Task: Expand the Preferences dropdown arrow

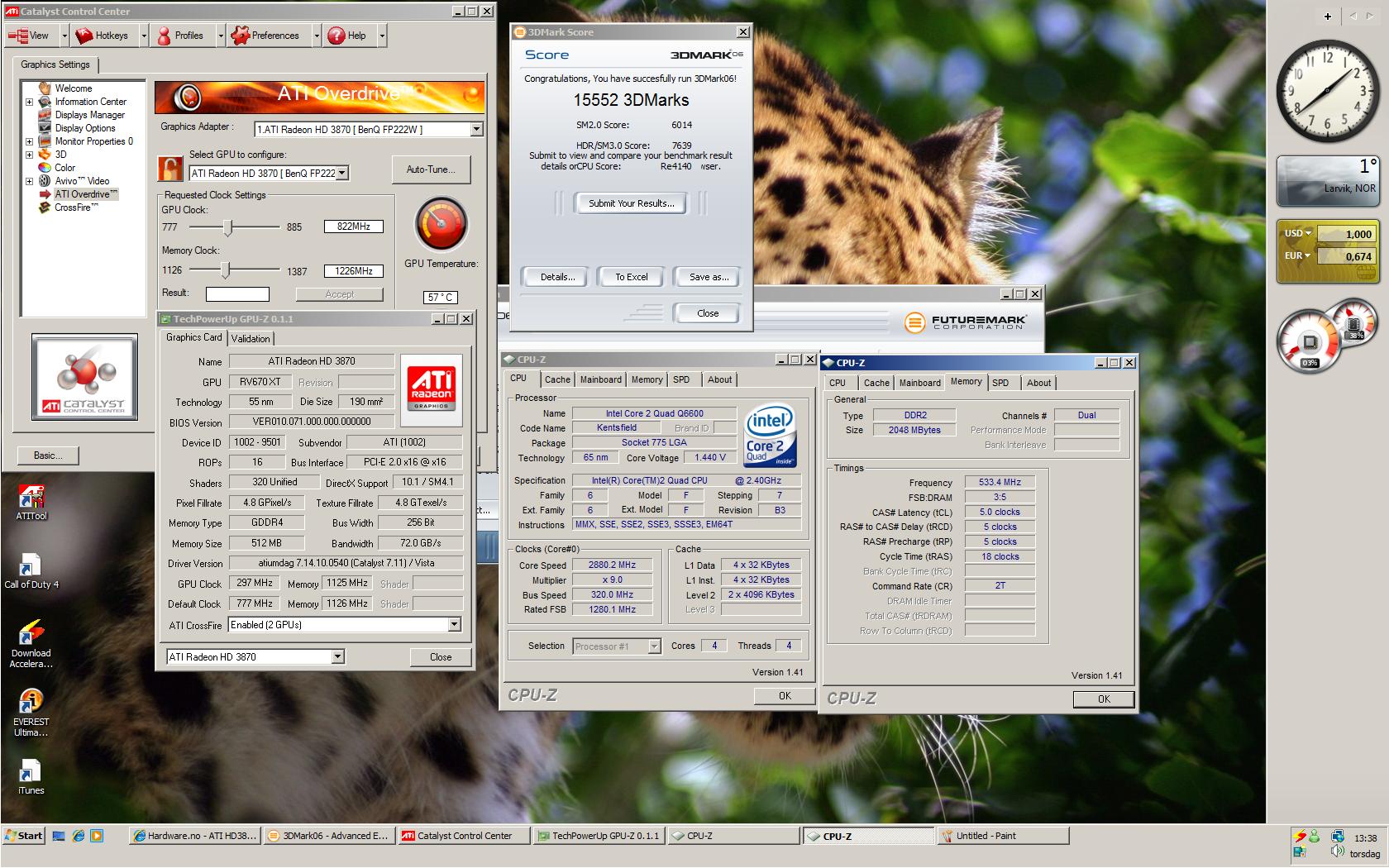Action: 316,36
